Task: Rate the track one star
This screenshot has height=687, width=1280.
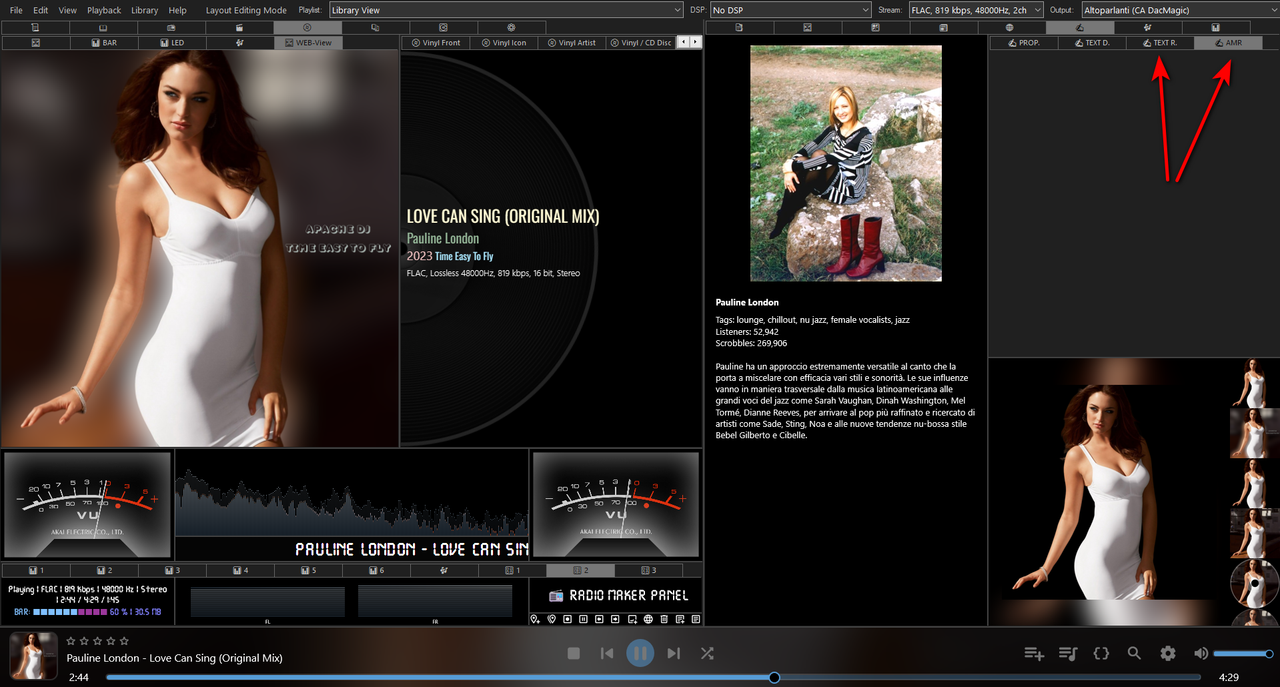Action: pos(71,640)
